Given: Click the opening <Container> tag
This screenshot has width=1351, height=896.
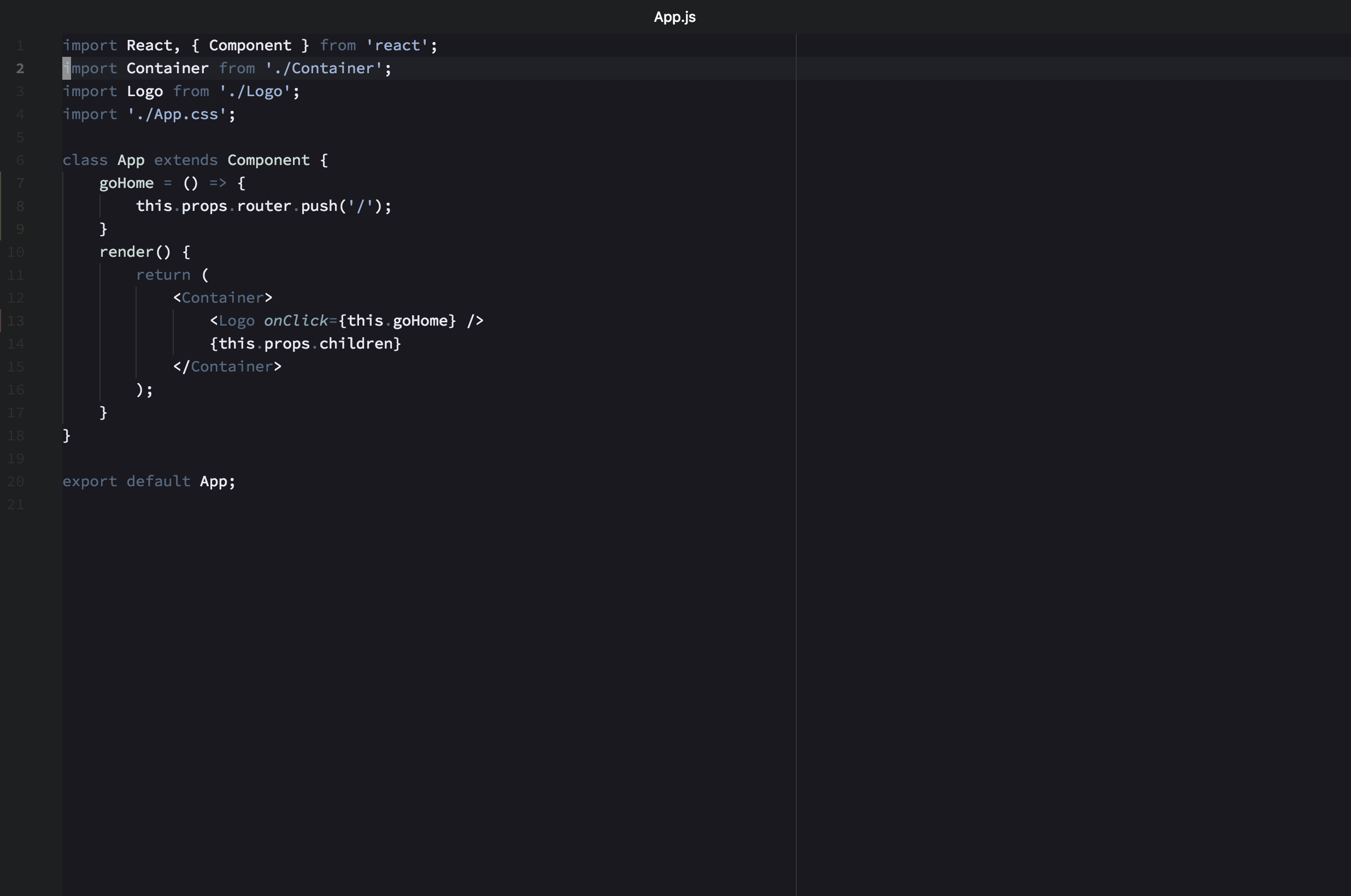Looking at the screenshot, I should [x=222, y=298].
